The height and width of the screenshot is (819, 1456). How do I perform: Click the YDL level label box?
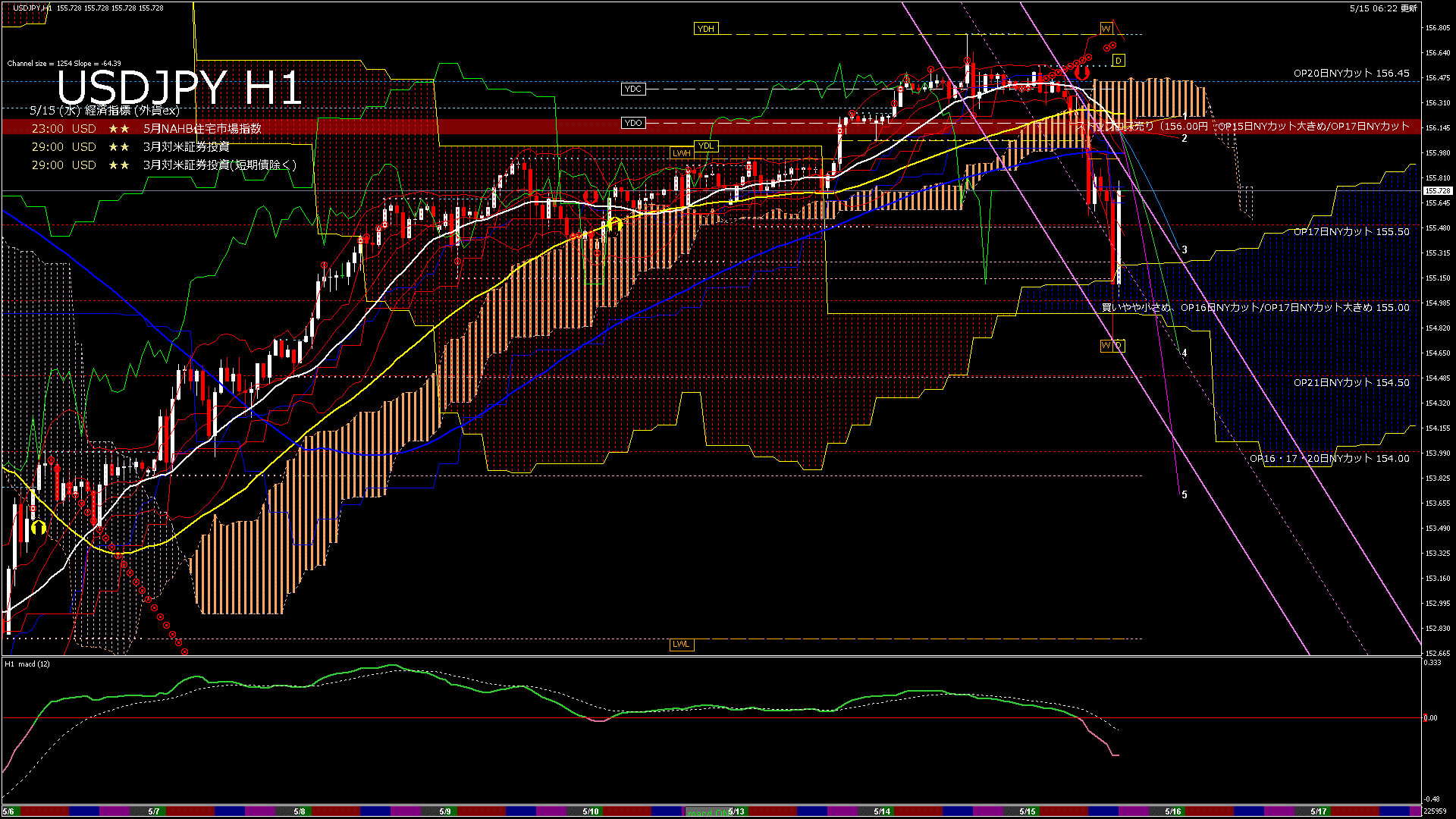(x=705, y=146)
